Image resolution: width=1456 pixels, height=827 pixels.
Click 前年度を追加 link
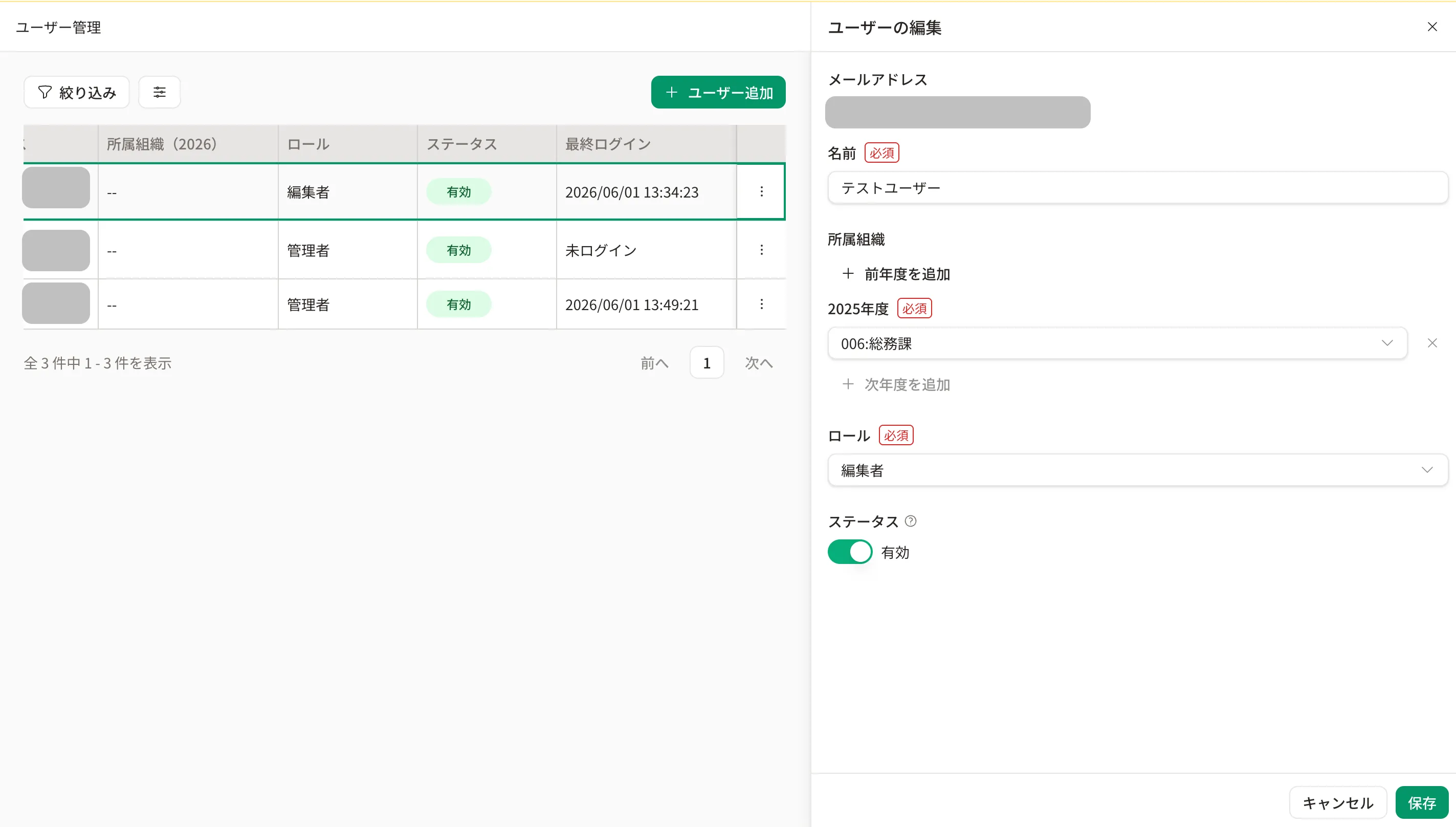click(896, 274)
